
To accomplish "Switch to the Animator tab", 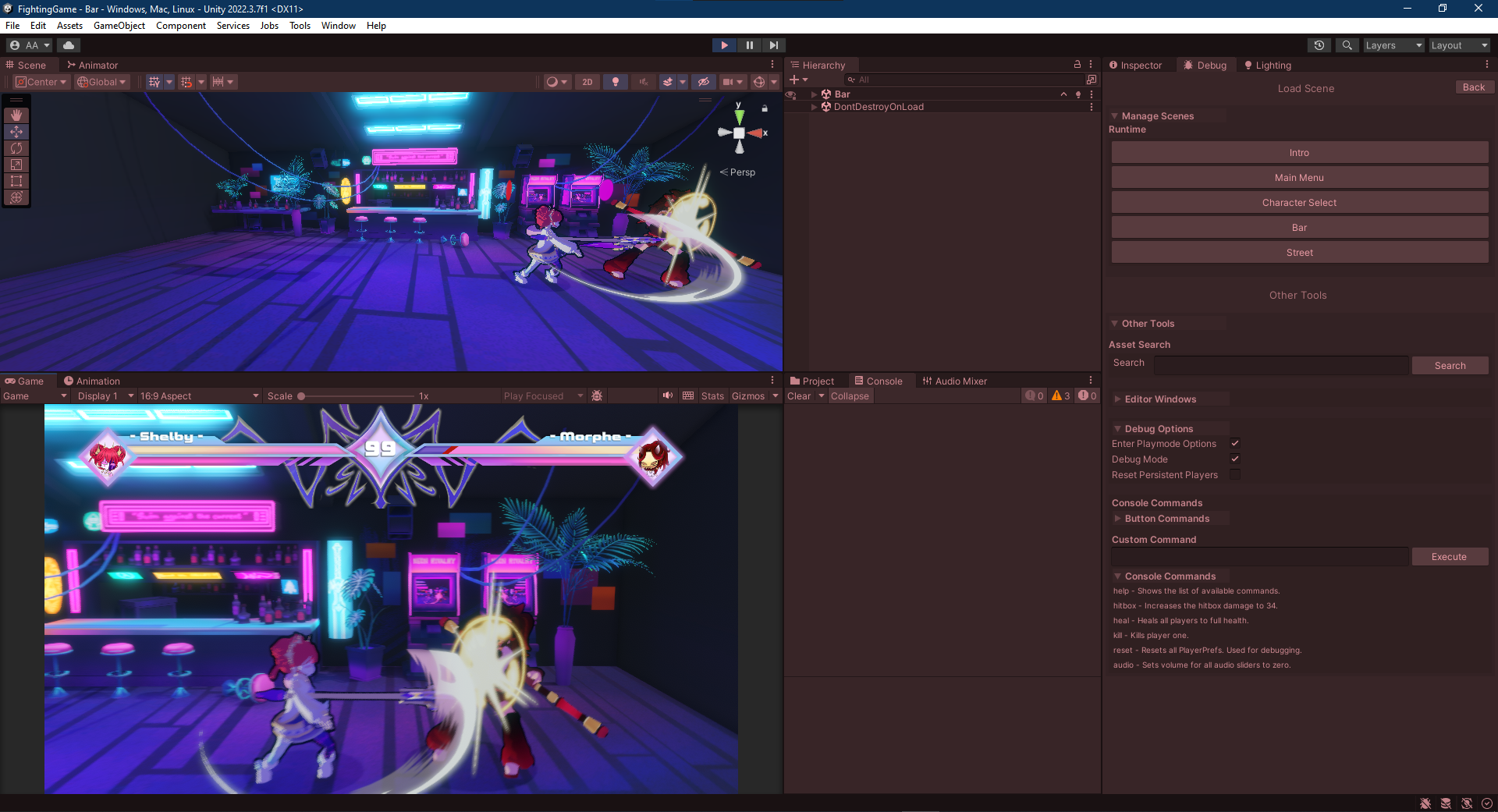I will pyautogui.click(x=92, y=66).
